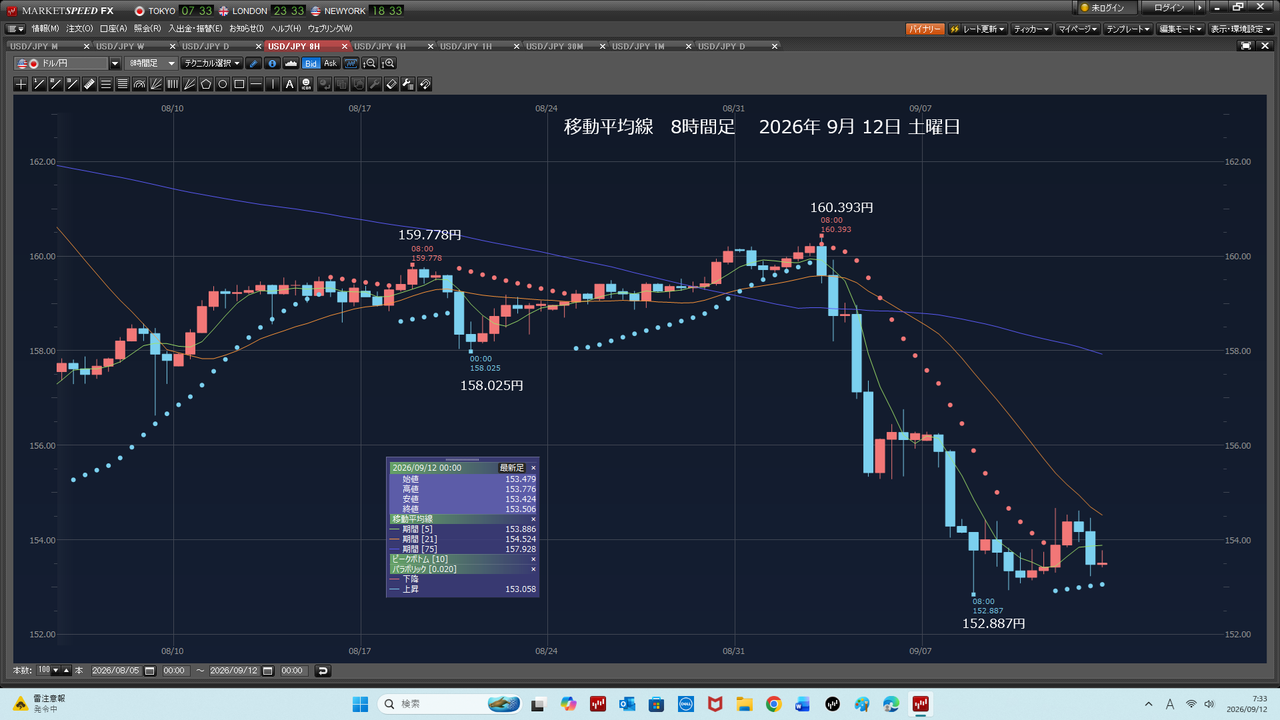Viewport: 1280px width, 720px height.
Task: Open the テクニカル選択 dropdown
Action: click(x=212, y=63)
